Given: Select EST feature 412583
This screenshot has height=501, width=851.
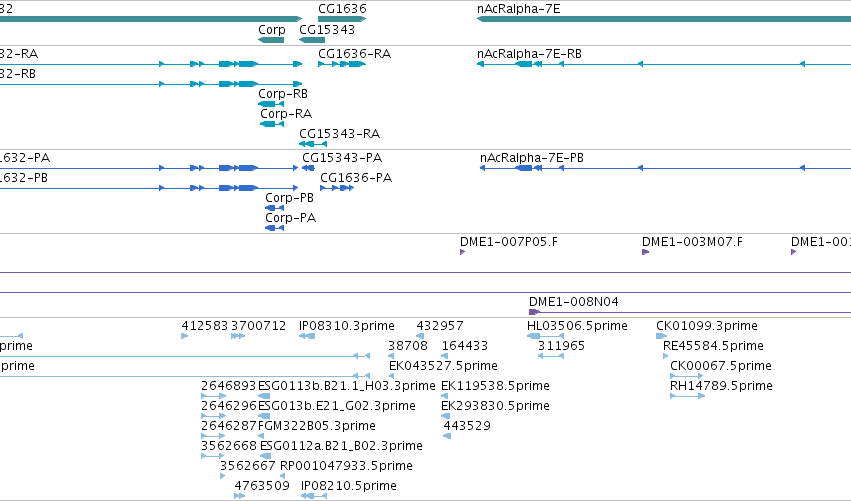Looking at the screenshot, I should pyautogui.click(x=185, y=336).
